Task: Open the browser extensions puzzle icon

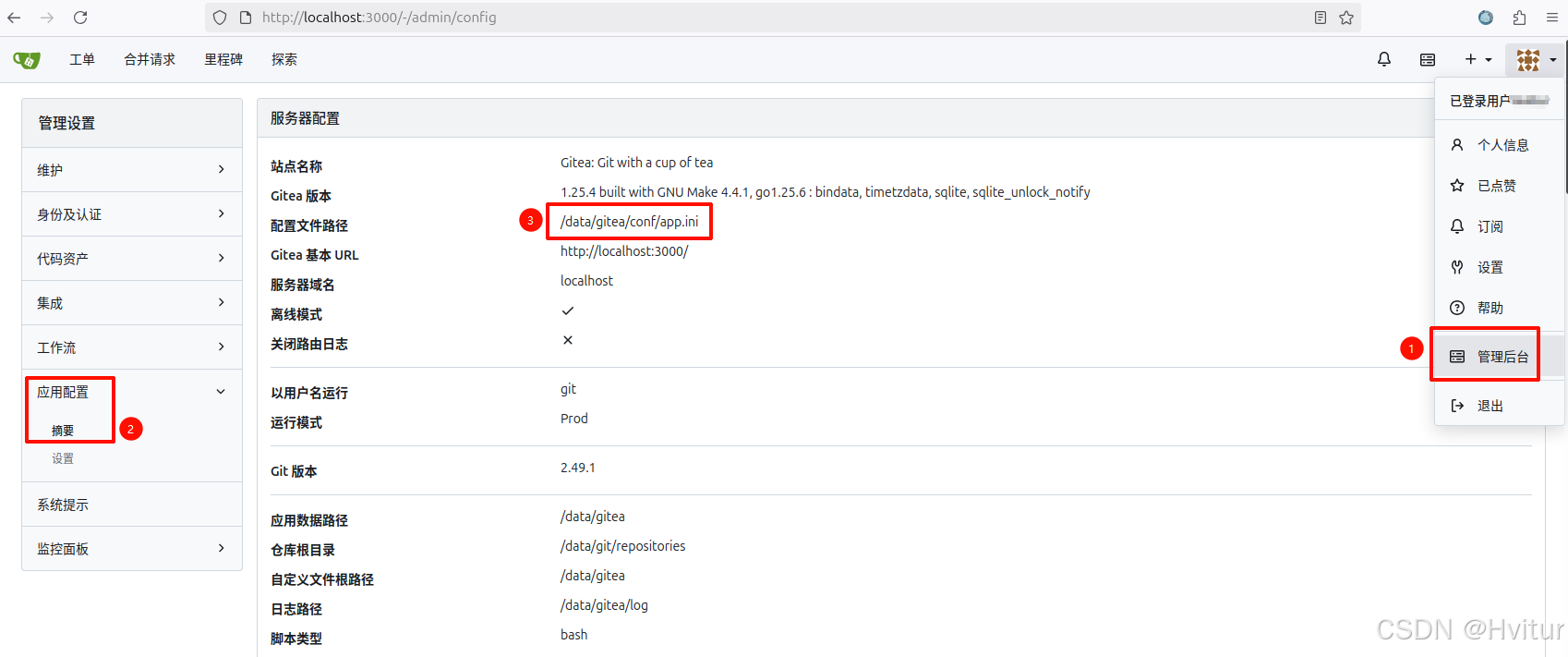Action: click(x=1519, y=18)
